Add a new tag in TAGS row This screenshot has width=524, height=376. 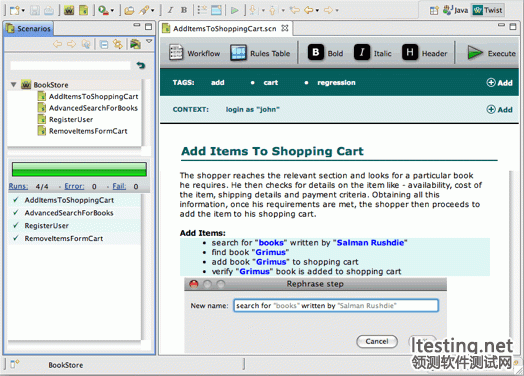pyautogui.click(x=499, y=83)
